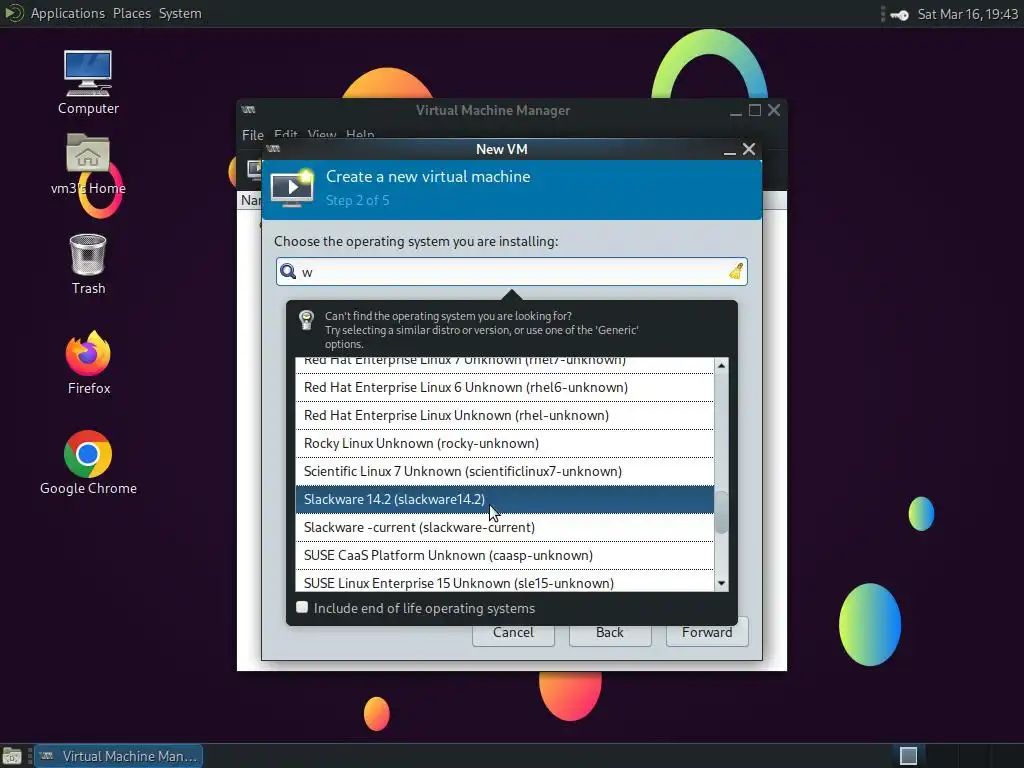Open File menu in Virtual Machine Manager
The width and height of the screenshot is (1024, 768).
click(x=253, y=135)
